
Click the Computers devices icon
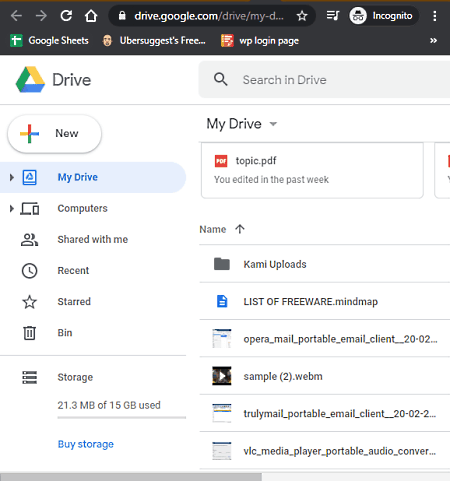[x=30, y=209]
